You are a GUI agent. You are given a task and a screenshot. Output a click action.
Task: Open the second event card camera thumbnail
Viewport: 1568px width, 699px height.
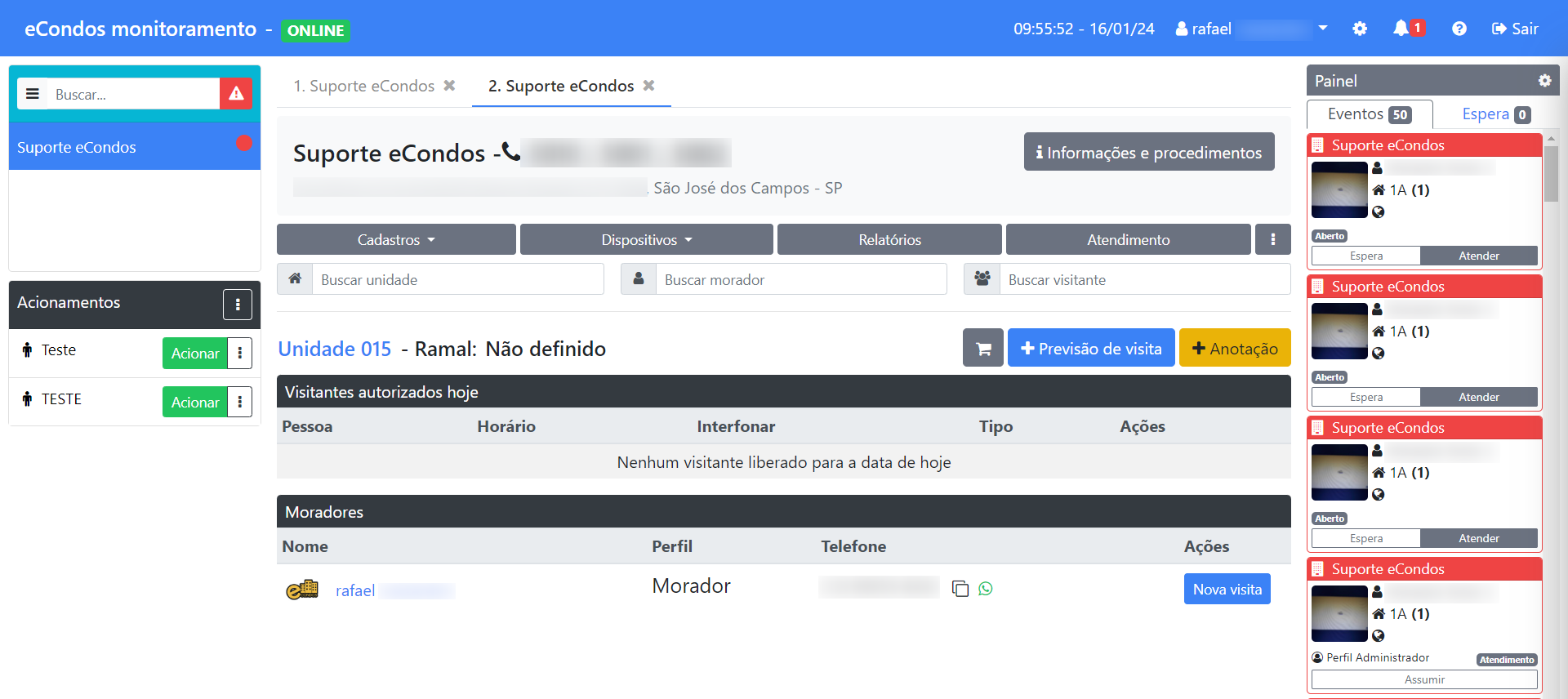[x=1339, y=331]
